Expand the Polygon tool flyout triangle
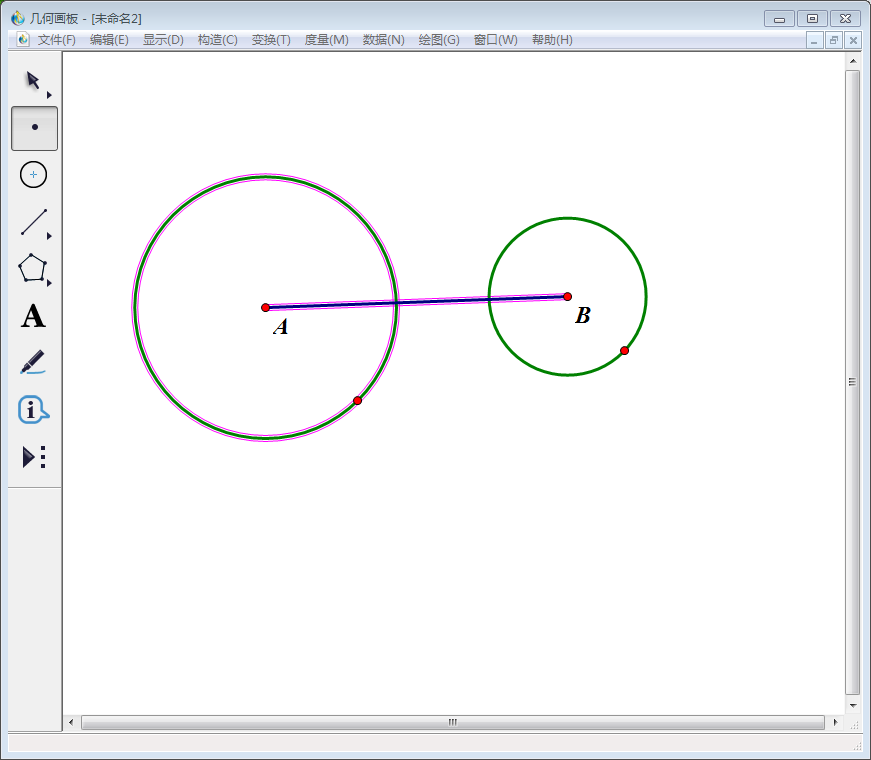871x760 pixels. coord(49,283)
